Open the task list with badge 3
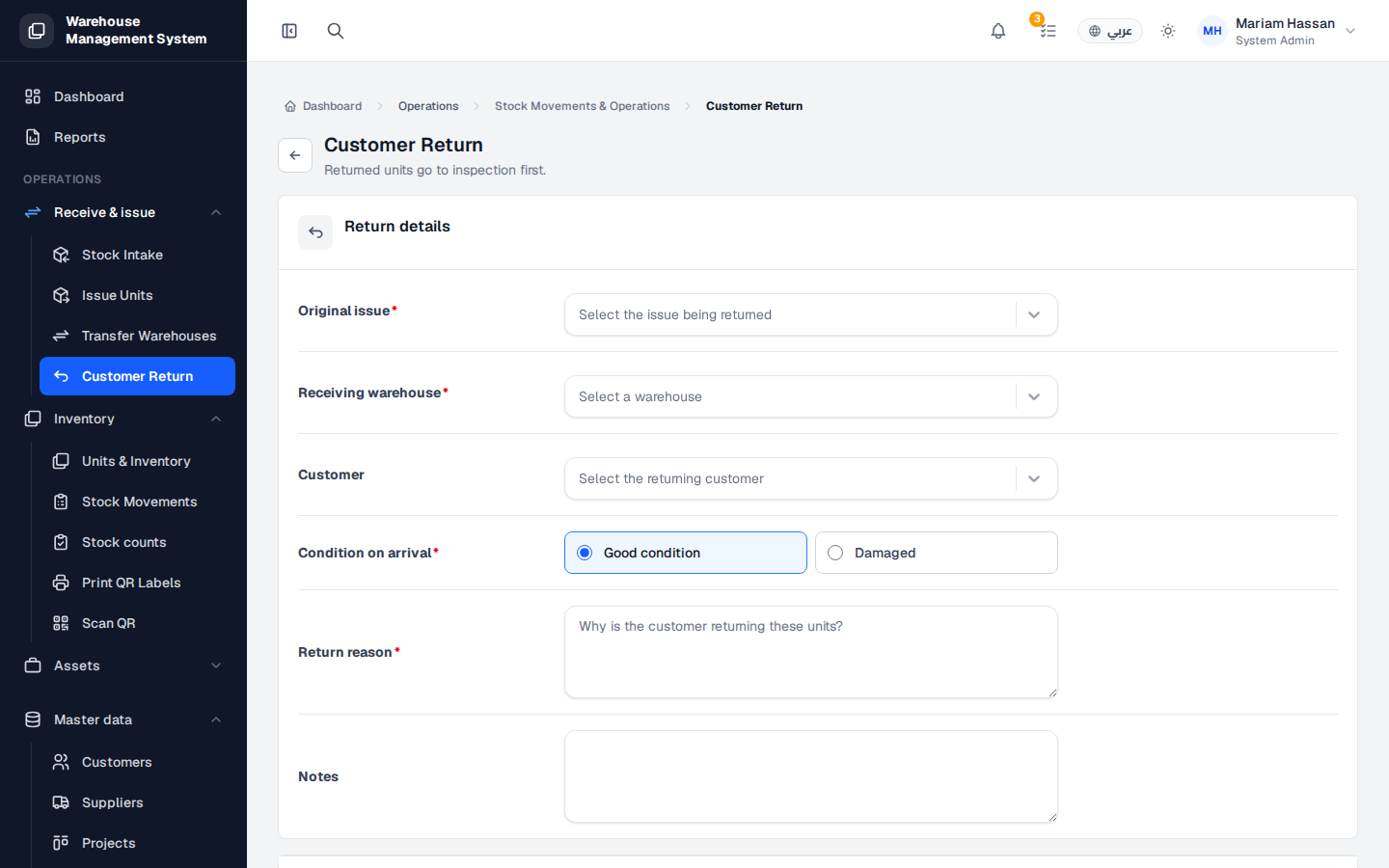 click(x=1048, y=31)
